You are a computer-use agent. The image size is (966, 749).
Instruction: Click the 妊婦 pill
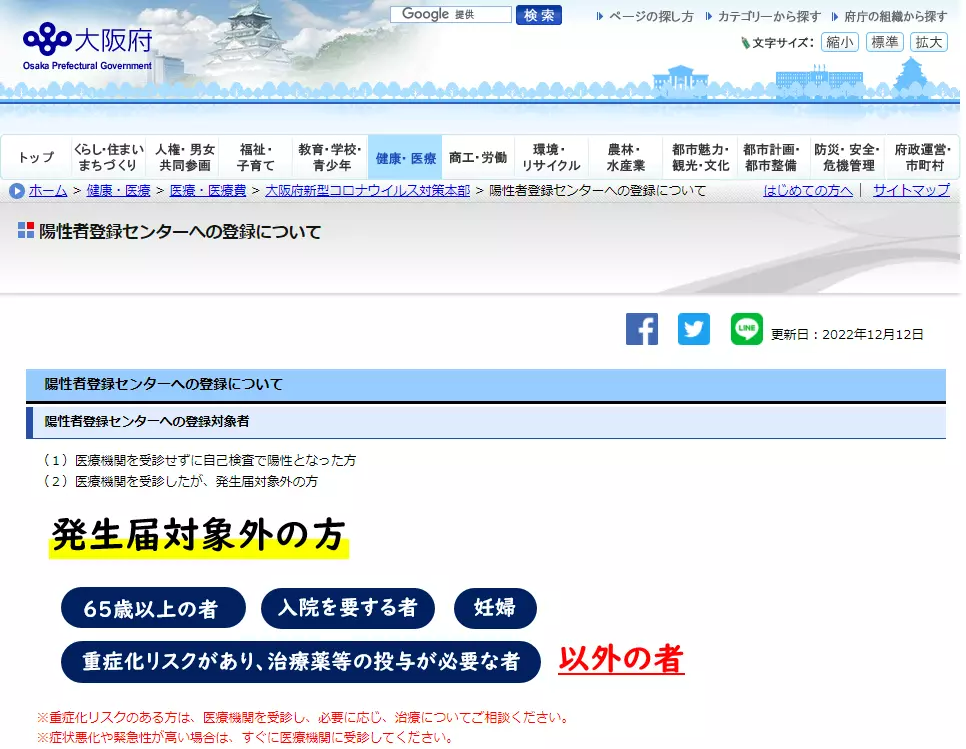point(495,608)
